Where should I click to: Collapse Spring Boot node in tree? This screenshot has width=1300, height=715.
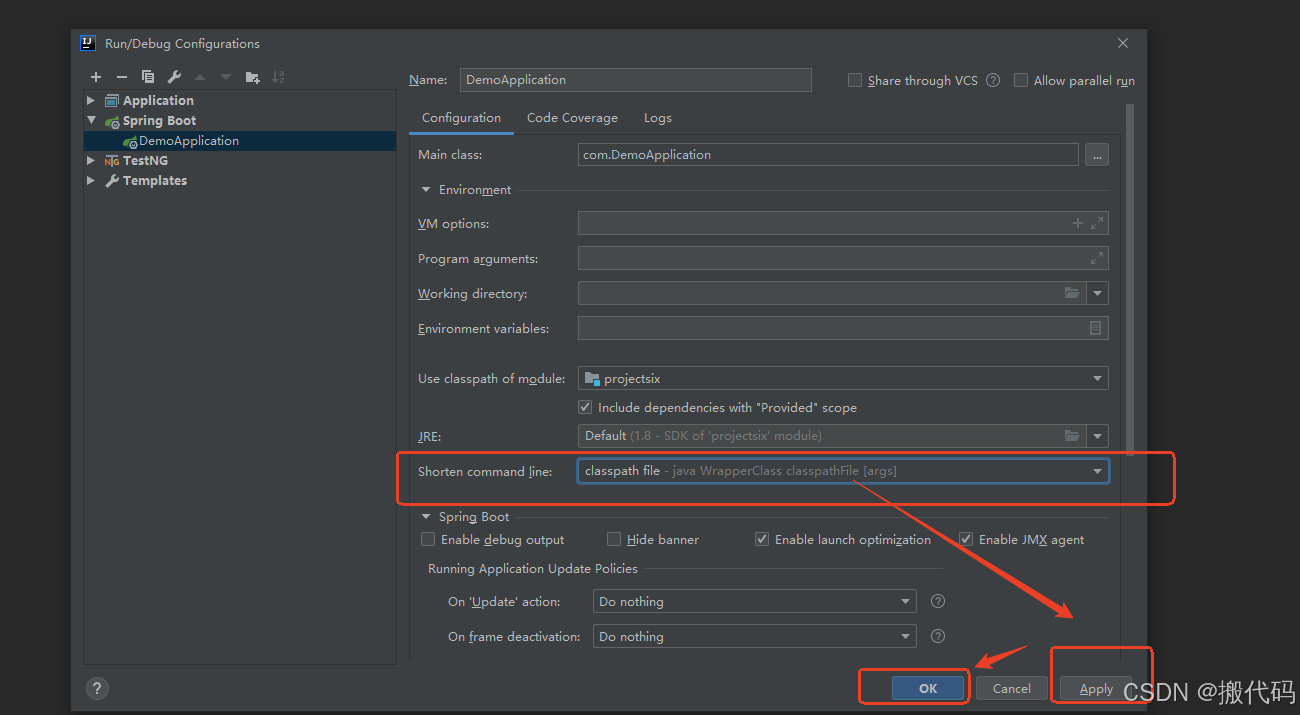pos(92,120)
